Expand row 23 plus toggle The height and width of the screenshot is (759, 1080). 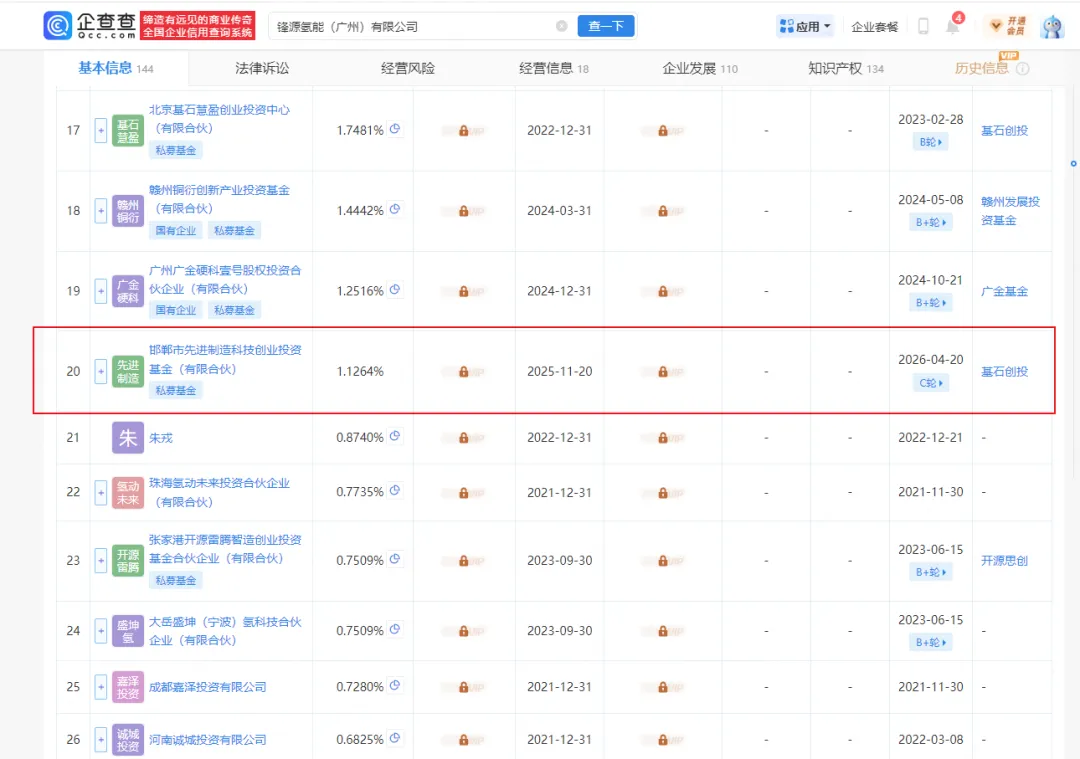coord(101,561)
